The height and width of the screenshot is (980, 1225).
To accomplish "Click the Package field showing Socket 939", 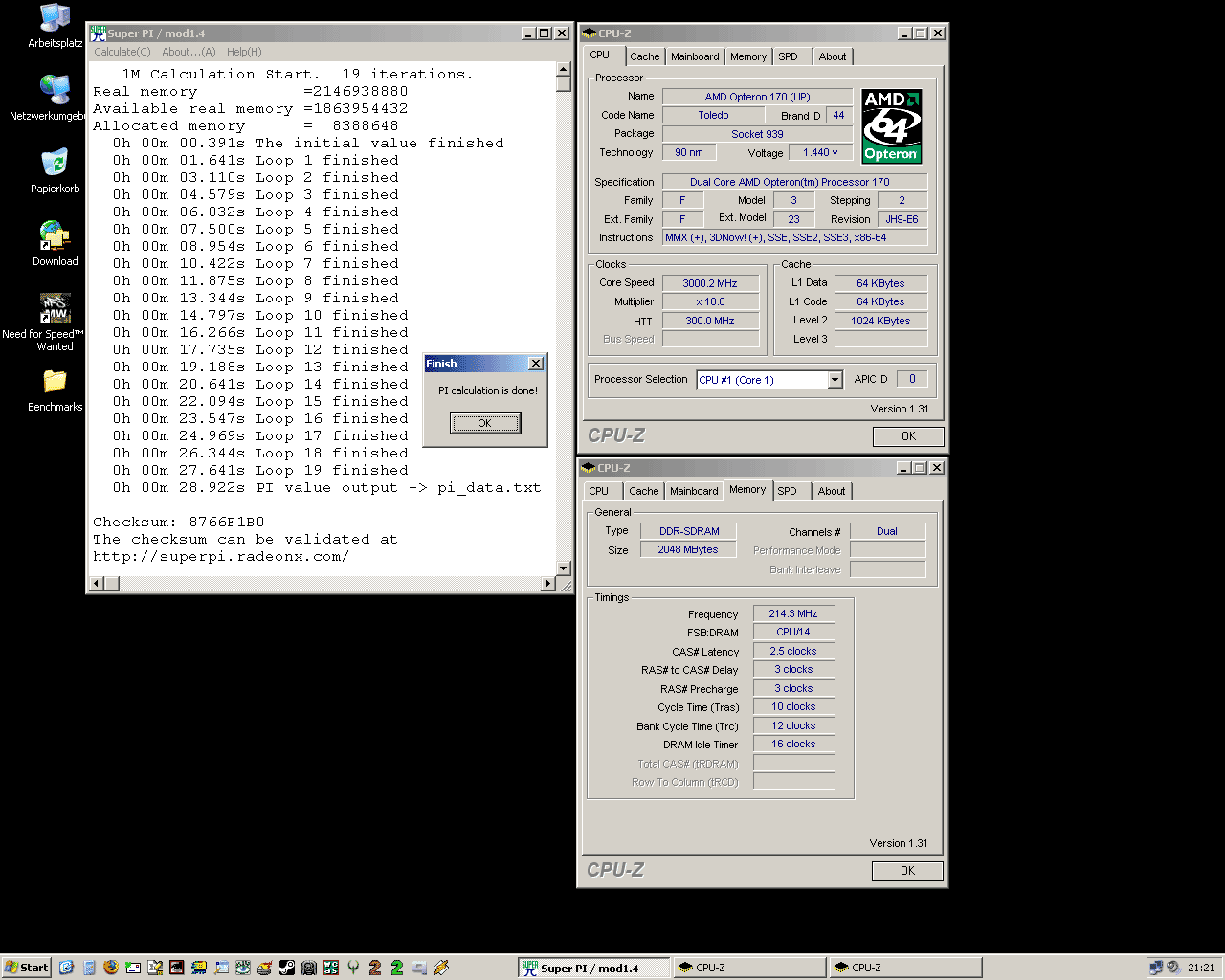I will pos(757,134).
